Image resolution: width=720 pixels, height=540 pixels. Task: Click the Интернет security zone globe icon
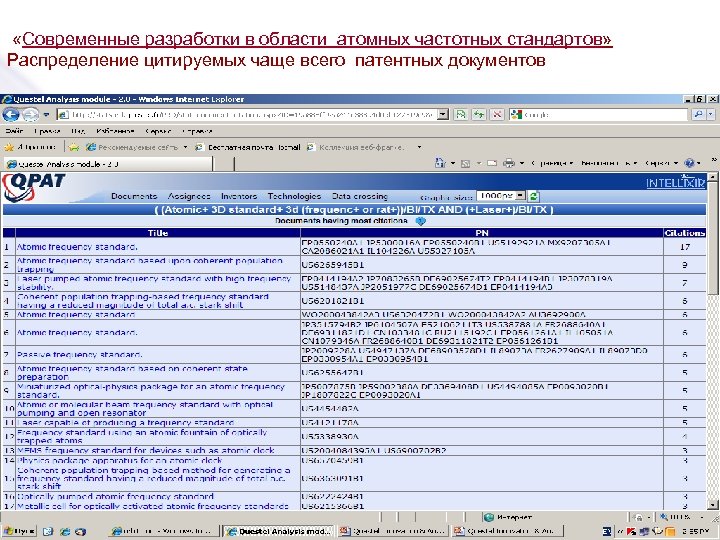click(489, 518)
